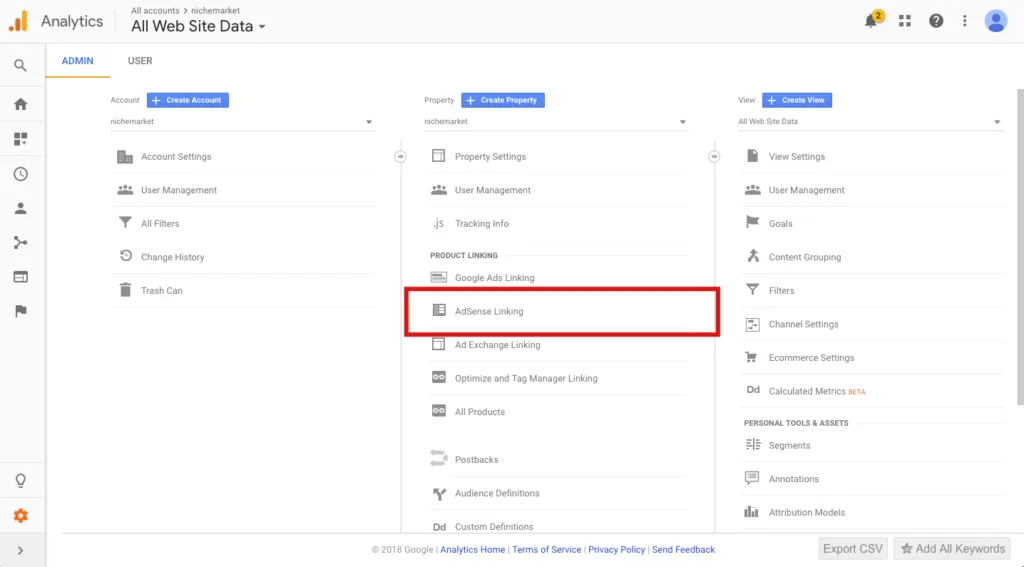
Task: Open the search icon in sidebar
Action: click(x=20, y=65)
